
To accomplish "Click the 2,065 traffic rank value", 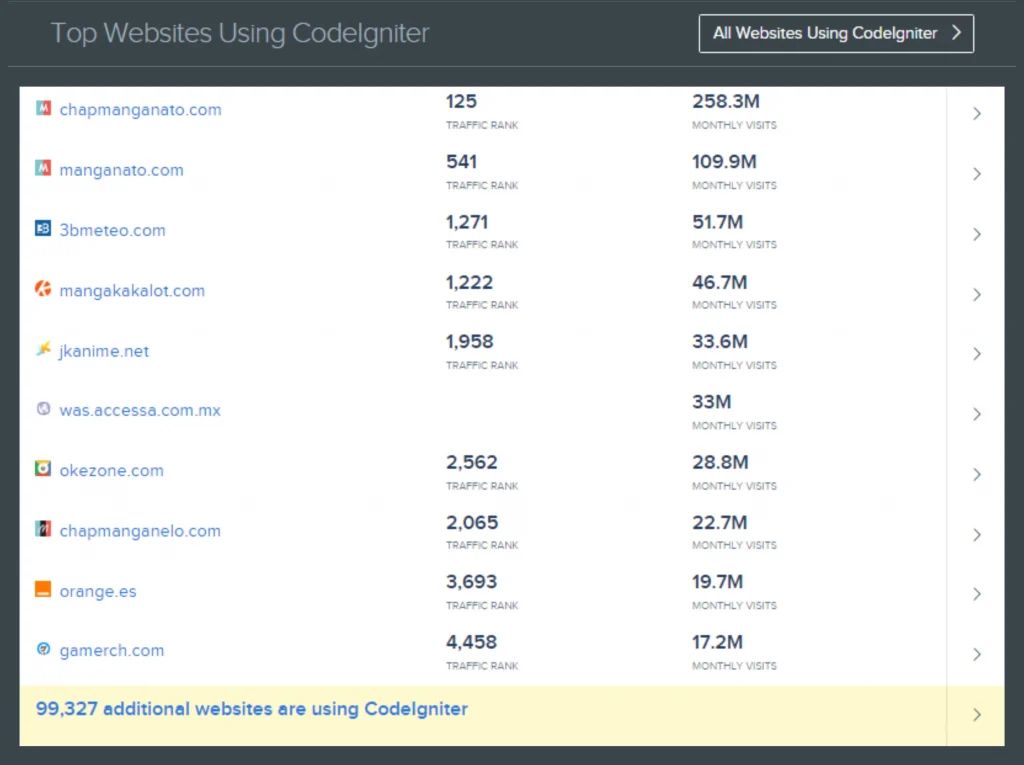I will (472, 523).
